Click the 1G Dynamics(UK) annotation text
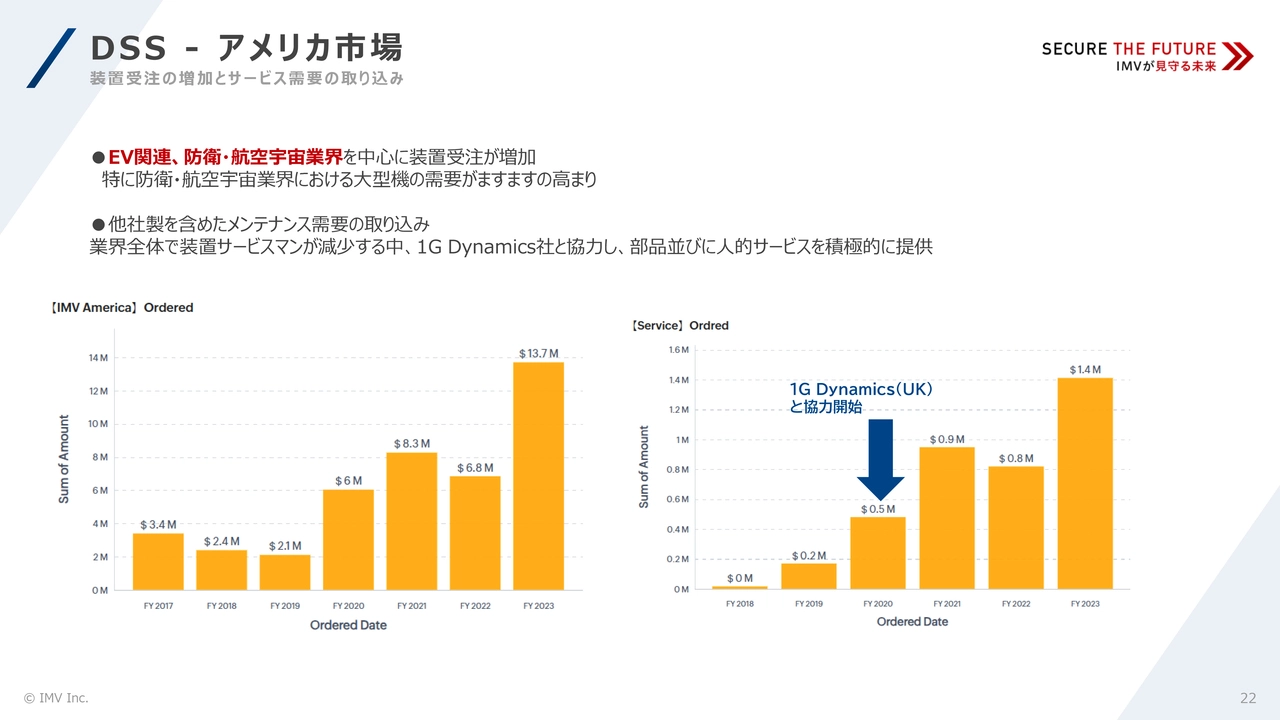 [x=861, y=389]
